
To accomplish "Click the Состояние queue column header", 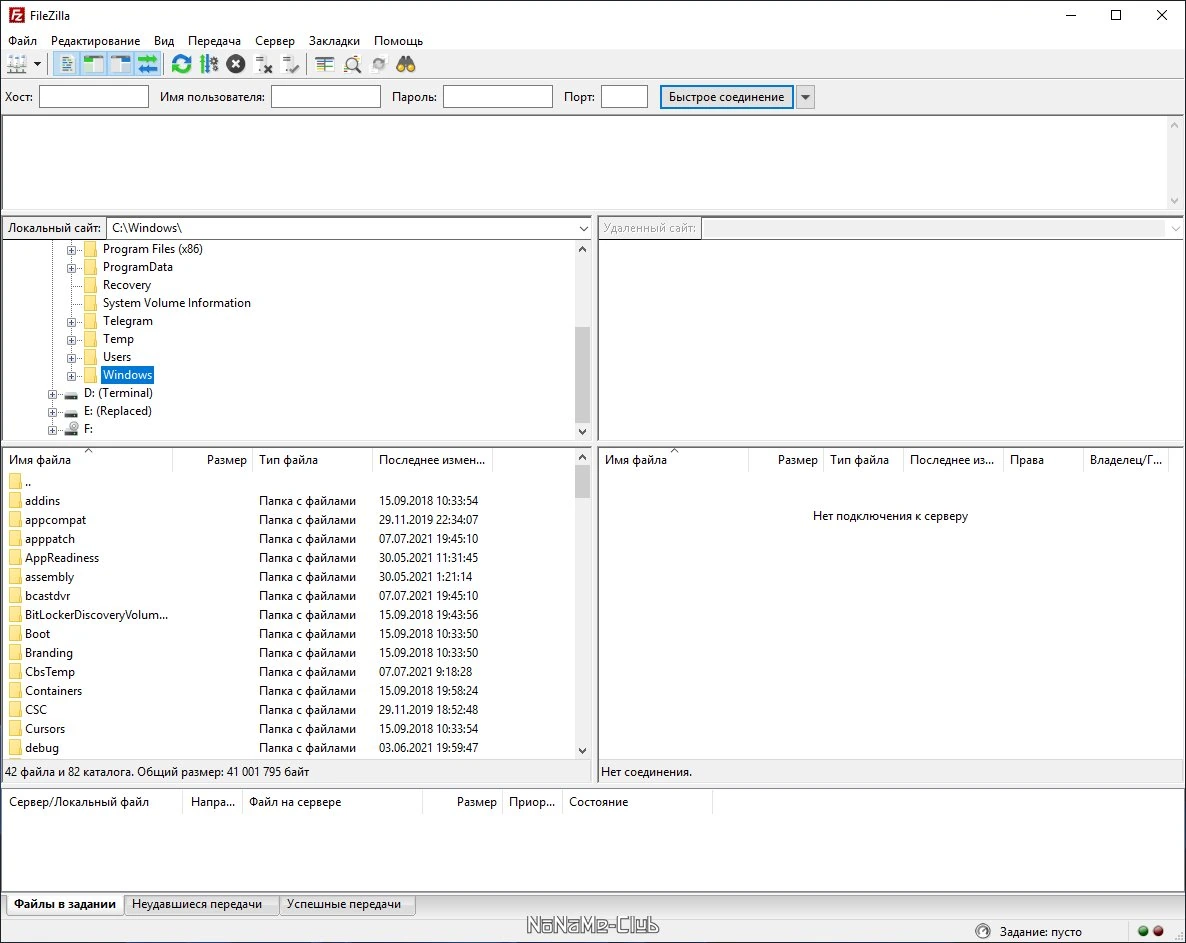I will tap(637, 802).
